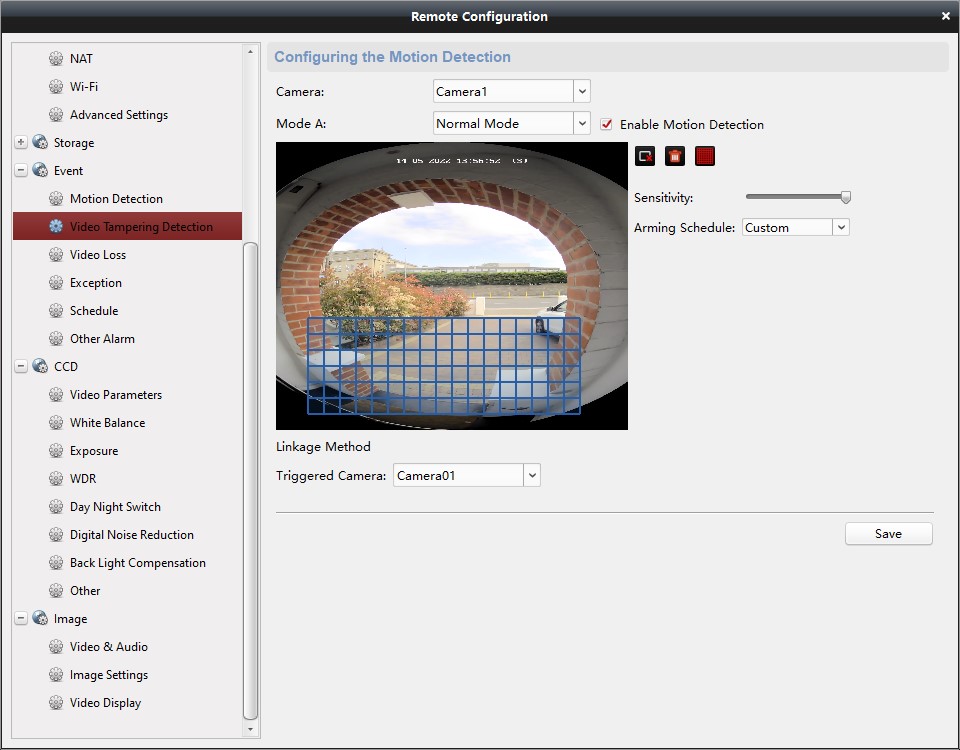This screenshot has height=750, width=960.
Task: Click the Exception gear icon
Action: click(55, 282)
